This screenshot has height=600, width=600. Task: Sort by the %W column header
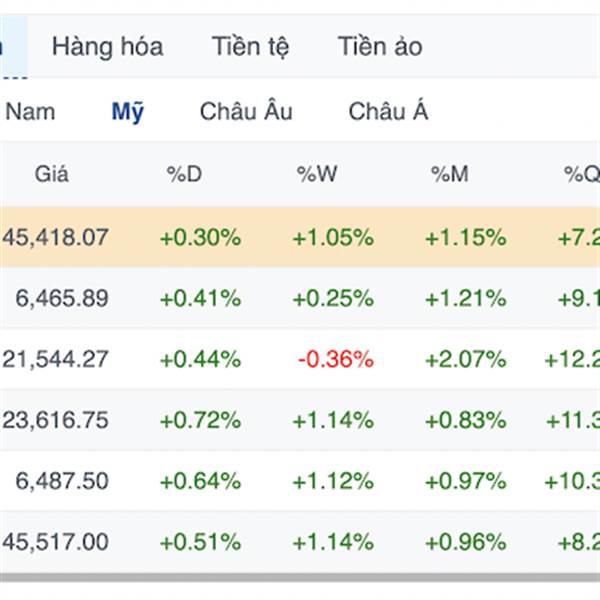click(x=317, y=174)
